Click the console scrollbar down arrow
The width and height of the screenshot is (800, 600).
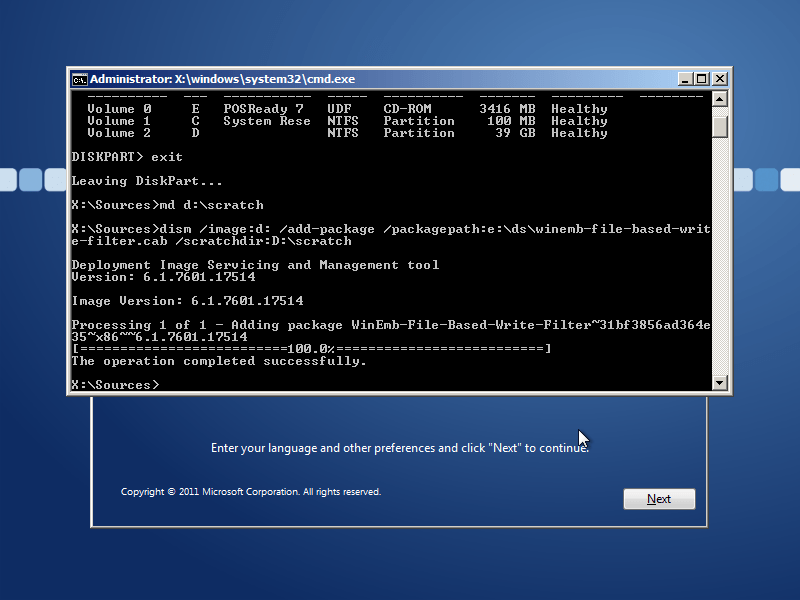point(719,383)
